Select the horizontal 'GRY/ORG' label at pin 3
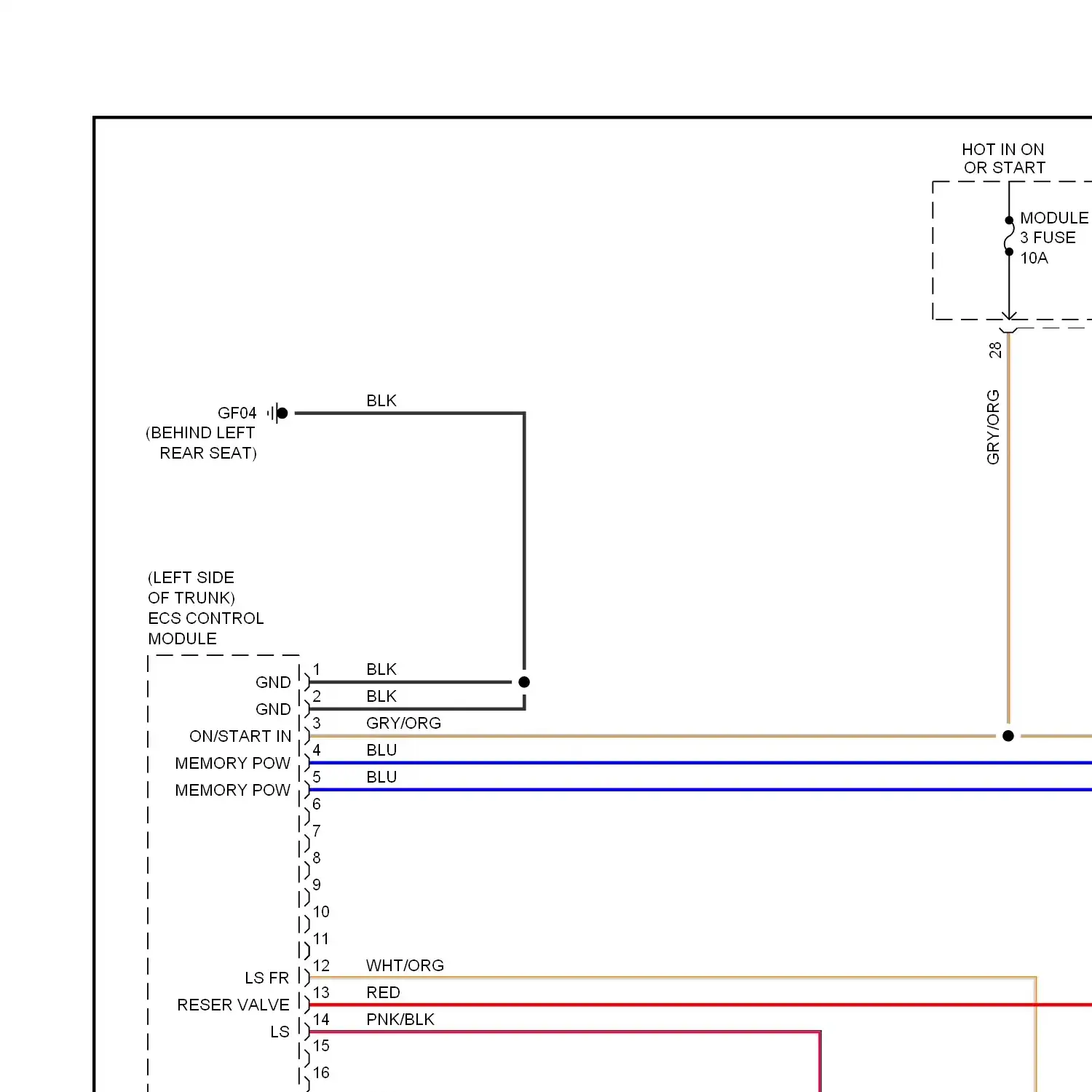The height and width of the screenshot is (1092, 1092). pyautogui.click(x=403, y=723)
